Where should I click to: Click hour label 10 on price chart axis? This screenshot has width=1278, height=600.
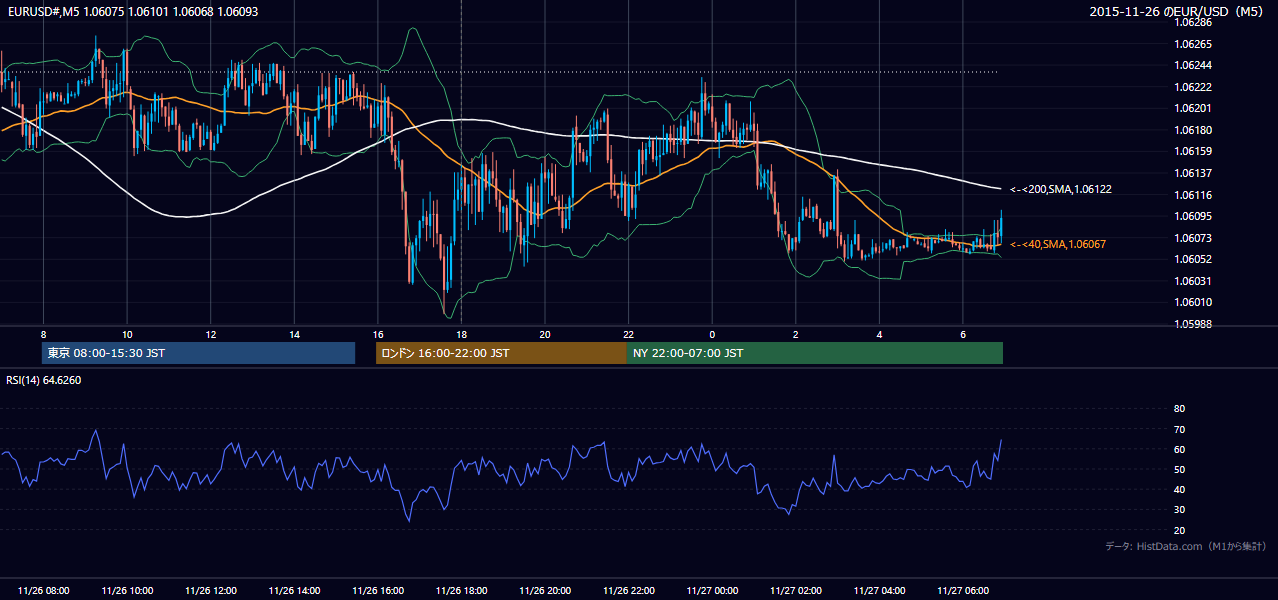click(127, 334)
